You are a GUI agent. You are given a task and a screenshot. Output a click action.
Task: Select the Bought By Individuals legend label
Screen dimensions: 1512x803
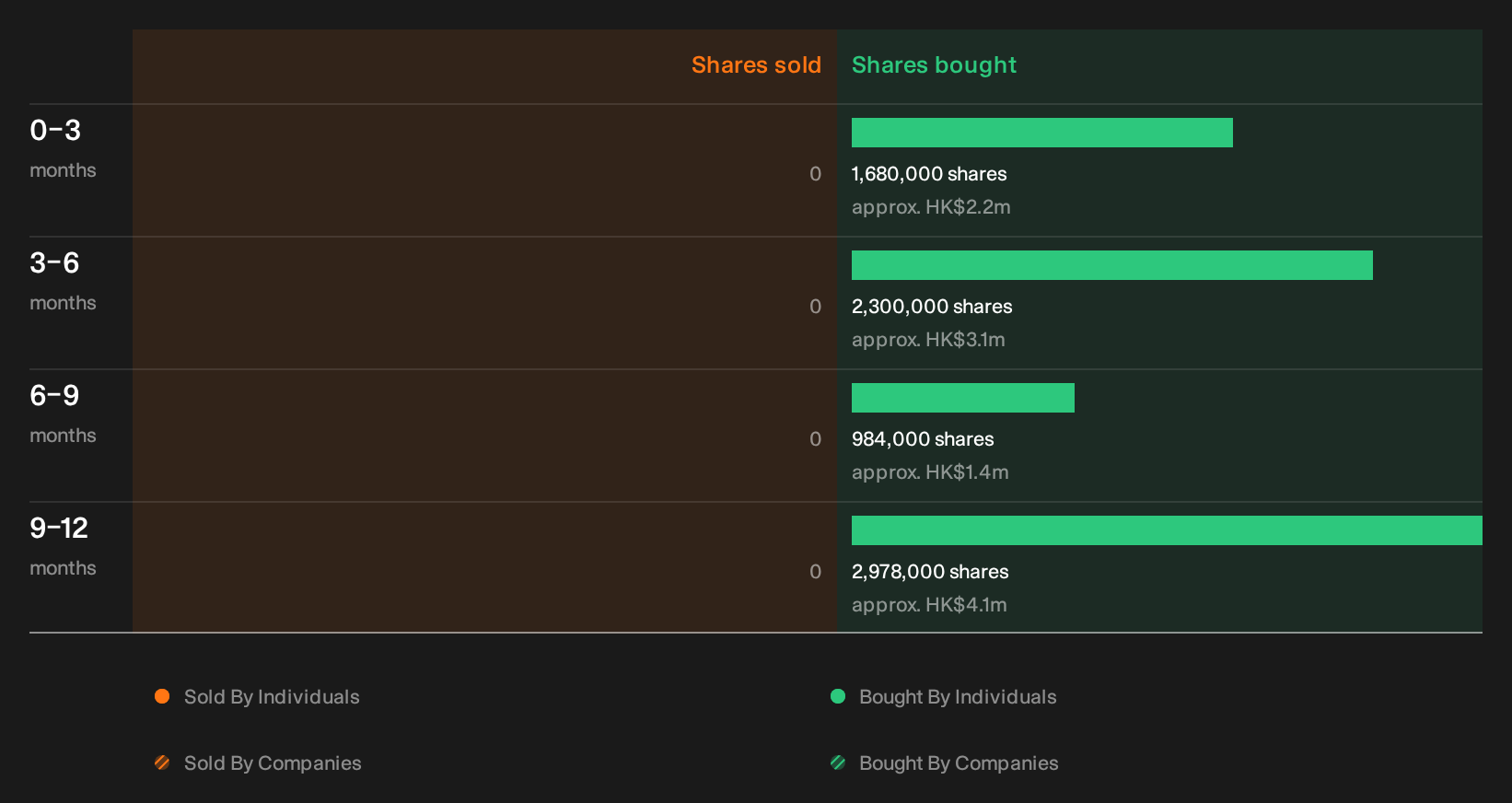pyautogui.click(x=958, y=697)
